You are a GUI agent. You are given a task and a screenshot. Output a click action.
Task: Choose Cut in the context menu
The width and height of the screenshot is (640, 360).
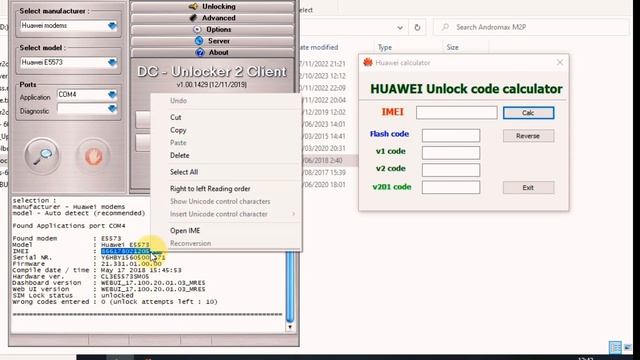click(176, 118)
